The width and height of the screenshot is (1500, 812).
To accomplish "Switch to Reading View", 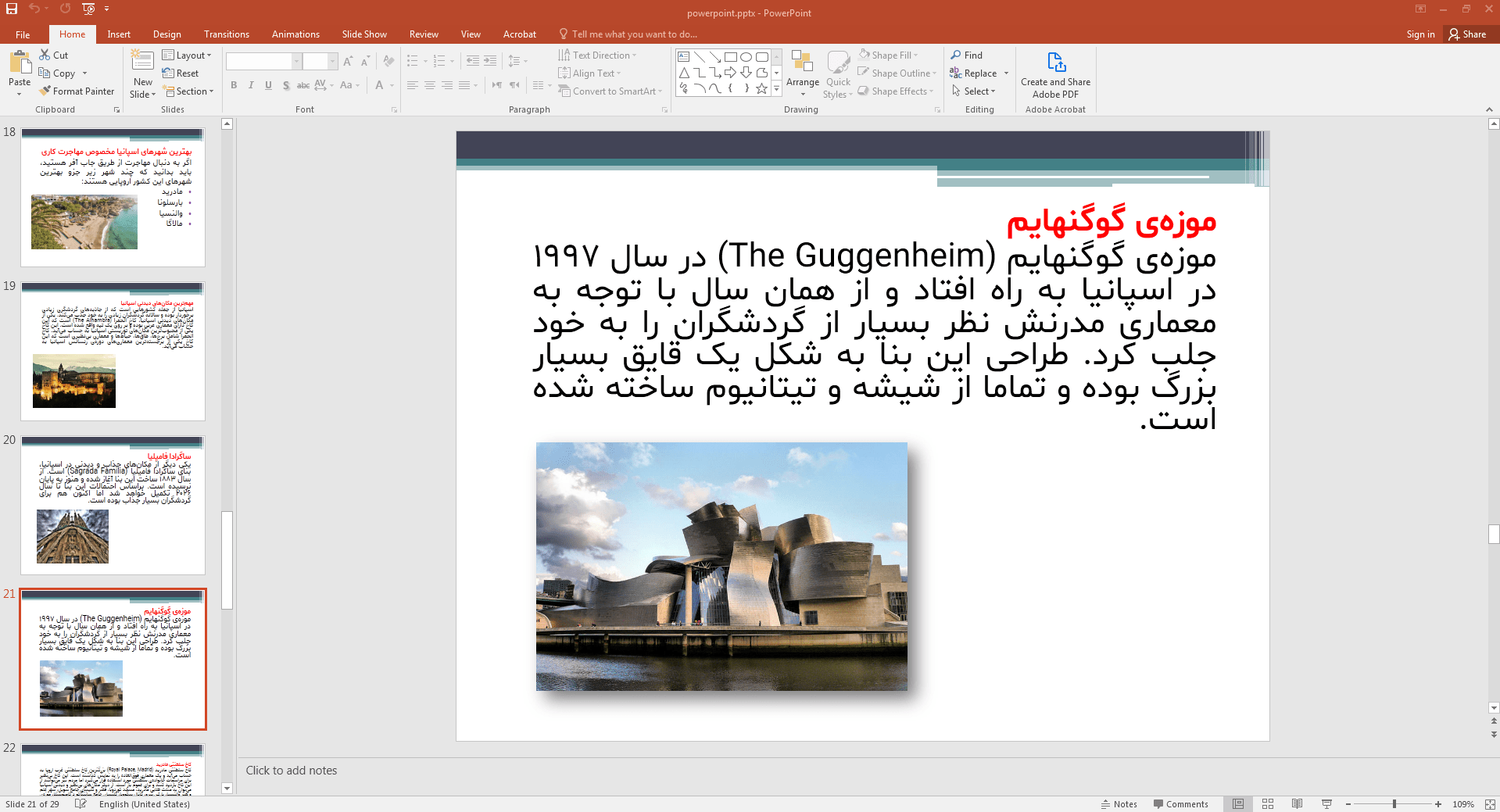I will pyautogui.click(x=1297, y=804).
